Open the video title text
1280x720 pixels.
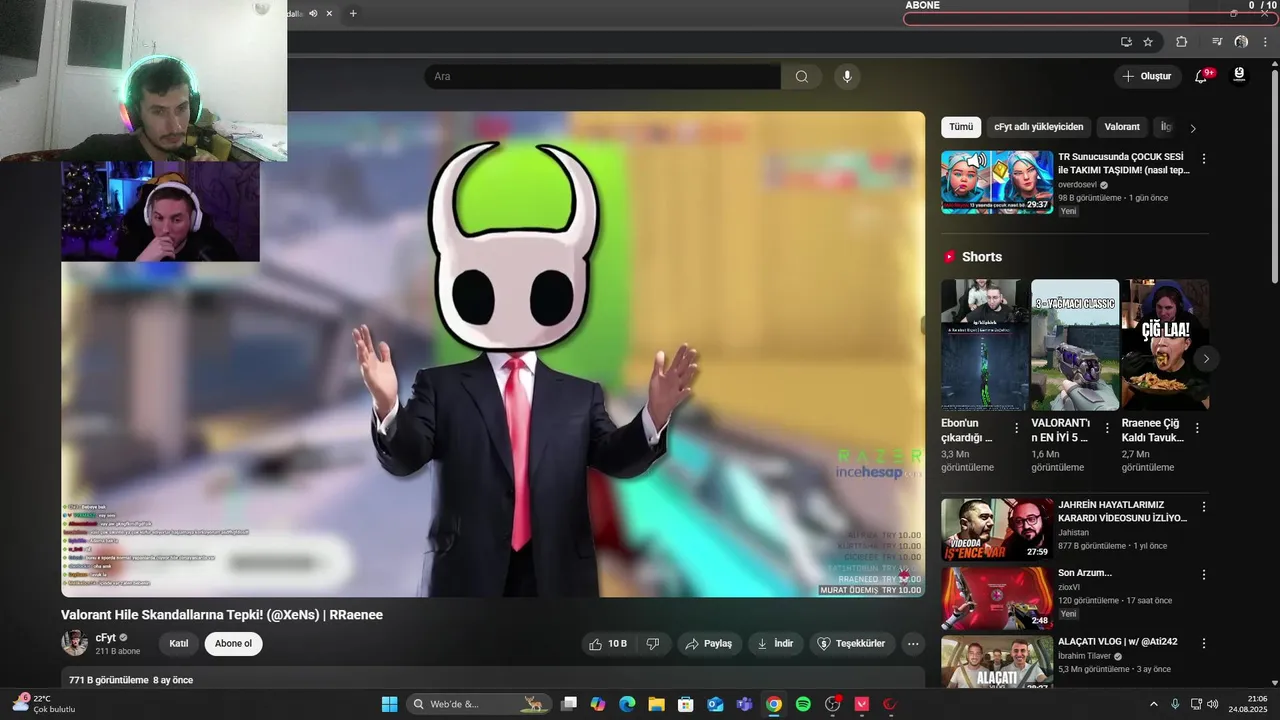(x=222, y=615)
